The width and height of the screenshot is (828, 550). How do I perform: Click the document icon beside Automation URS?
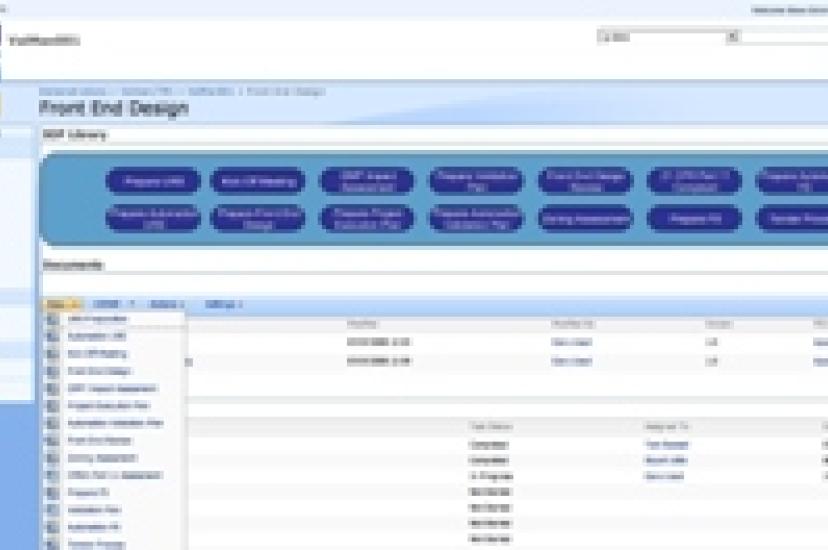tap(53, 336)
